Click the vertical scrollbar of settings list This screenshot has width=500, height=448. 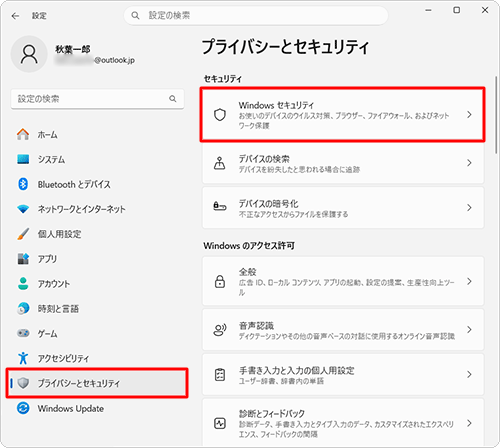(x=496, y=115)
